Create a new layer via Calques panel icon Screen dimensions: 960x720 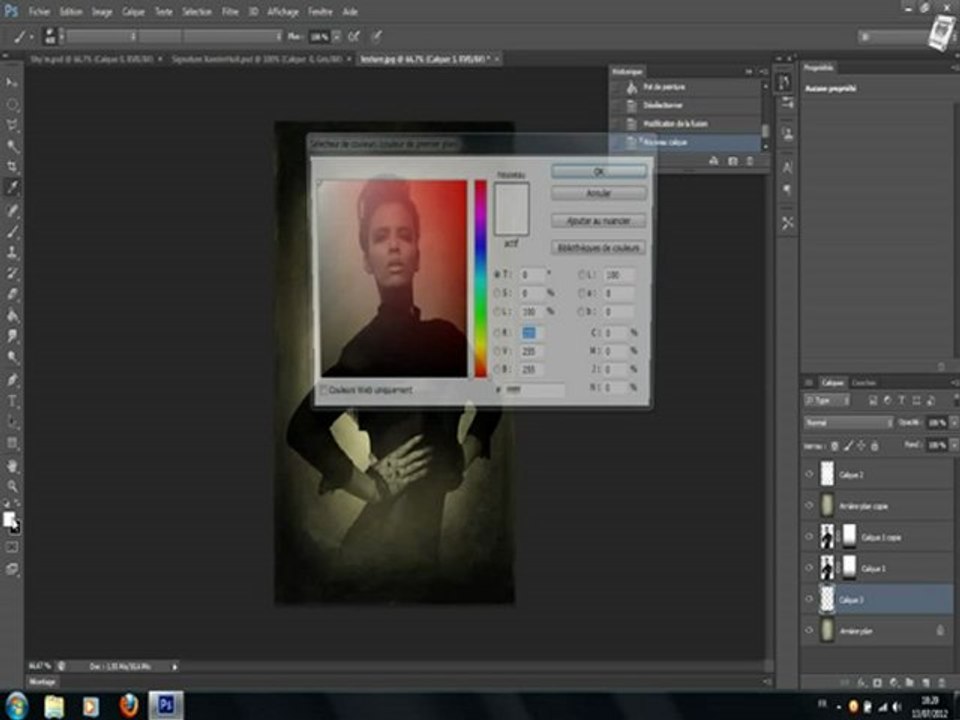(x=926, y=682)
